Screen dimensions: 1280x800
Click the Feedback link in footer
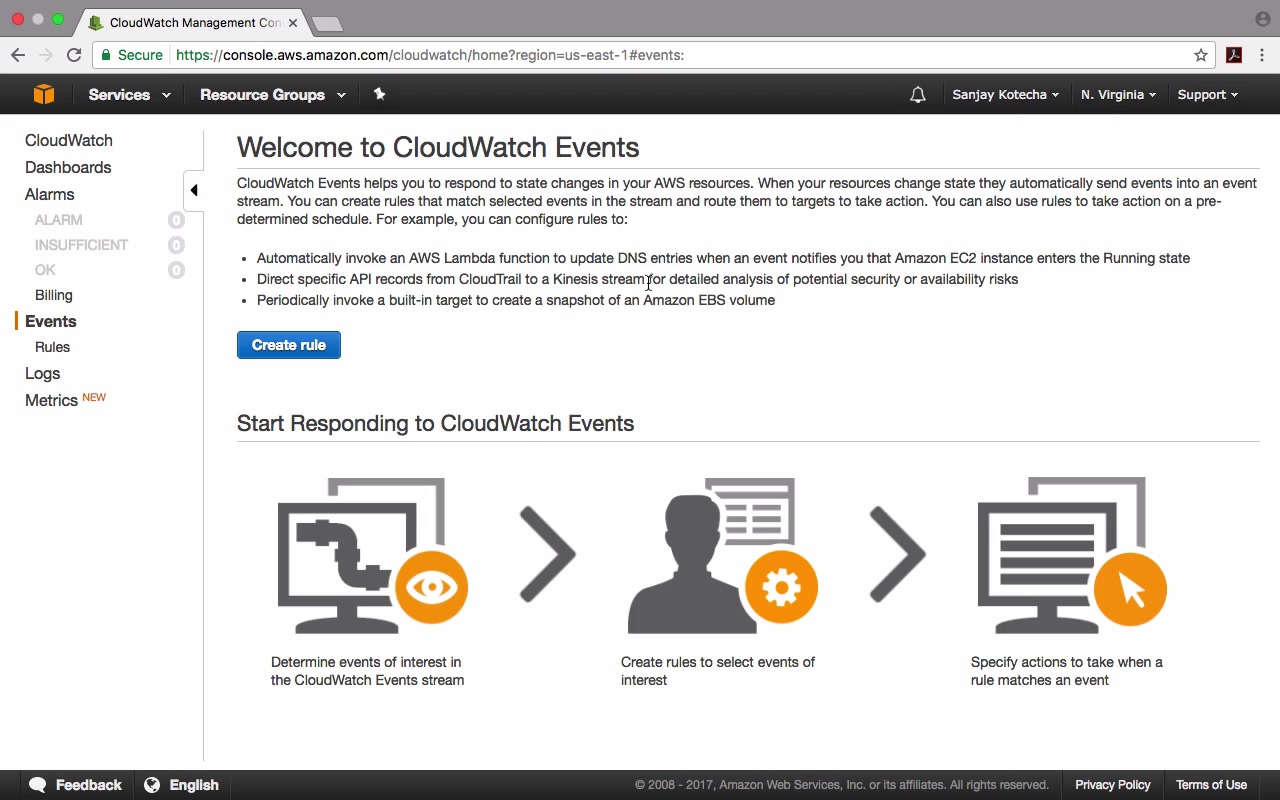[x=89, y=785]
